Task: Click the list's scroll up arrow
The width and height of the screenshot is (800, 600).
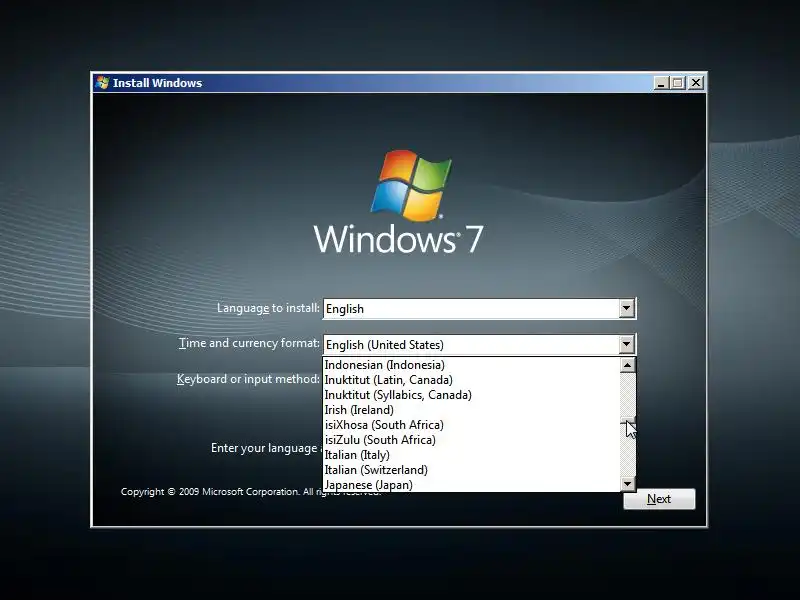Action: [628, 365]
